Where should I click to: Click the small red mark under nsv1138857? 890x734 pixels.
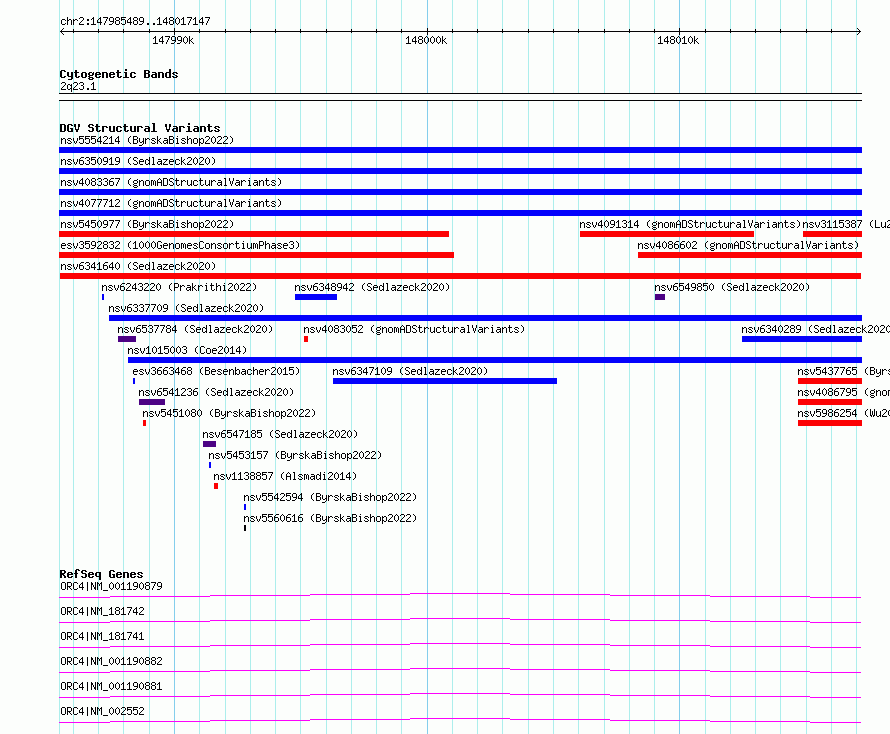[x=216, y=486]
